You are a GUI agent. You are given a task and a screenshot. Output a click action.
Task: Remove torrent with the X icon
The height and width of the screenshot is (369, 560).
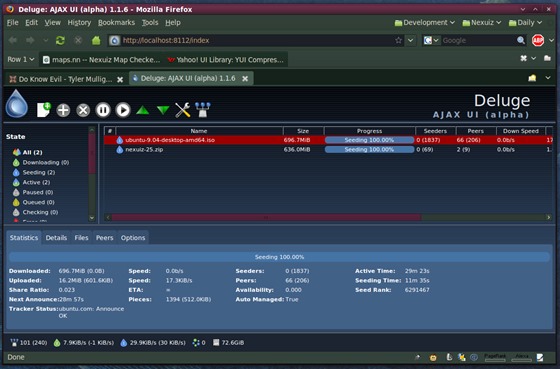tap(83, 110)
